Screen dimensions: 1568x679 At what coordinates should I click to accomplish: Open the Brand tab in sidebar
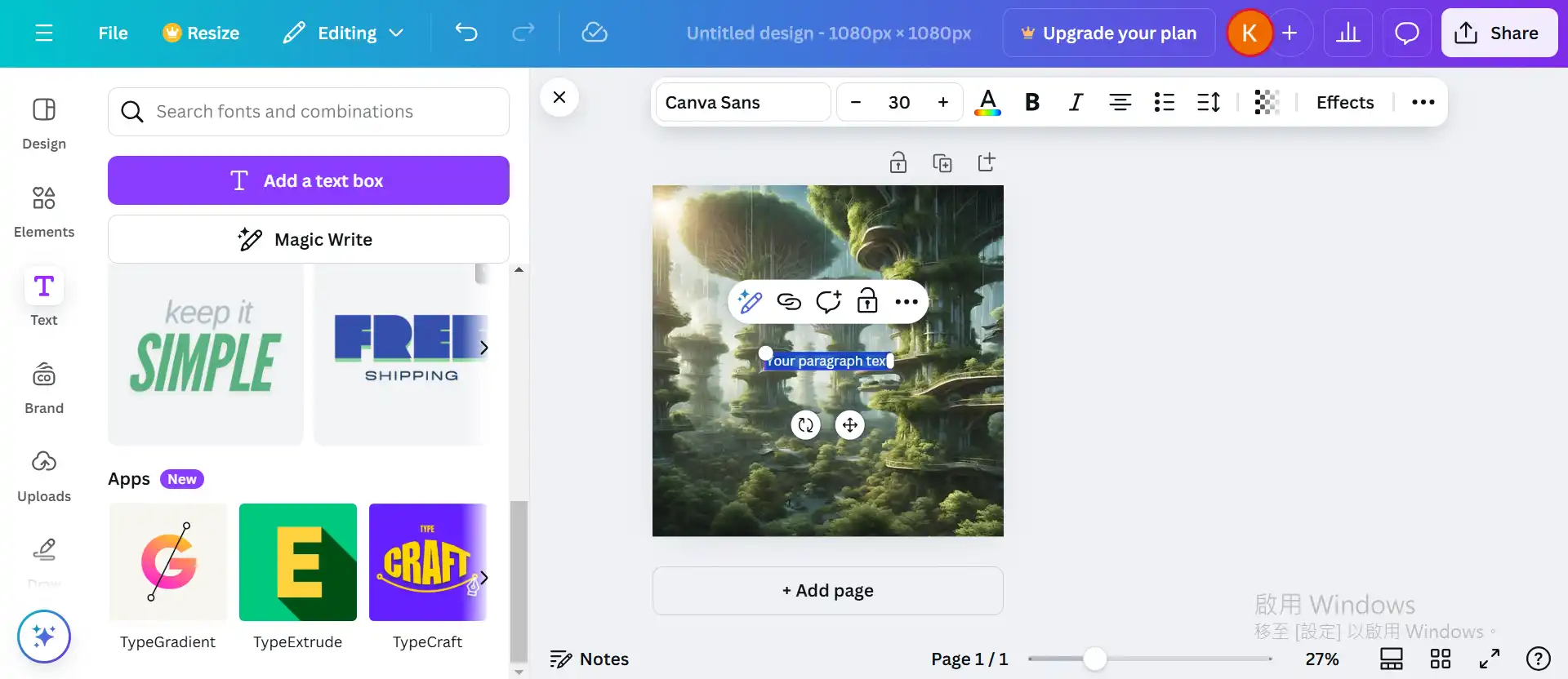(x=44, y=388)
